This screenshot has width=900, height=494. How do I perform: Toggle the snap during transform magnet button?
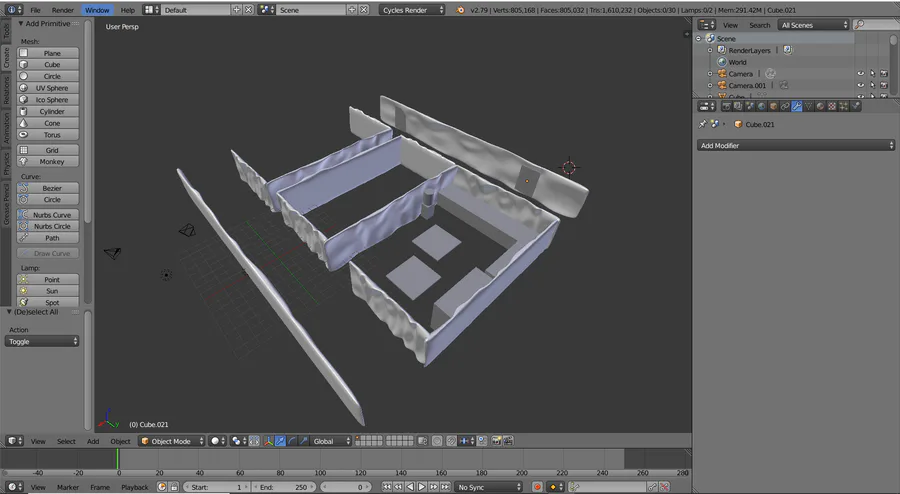click(x=451, y=441)
